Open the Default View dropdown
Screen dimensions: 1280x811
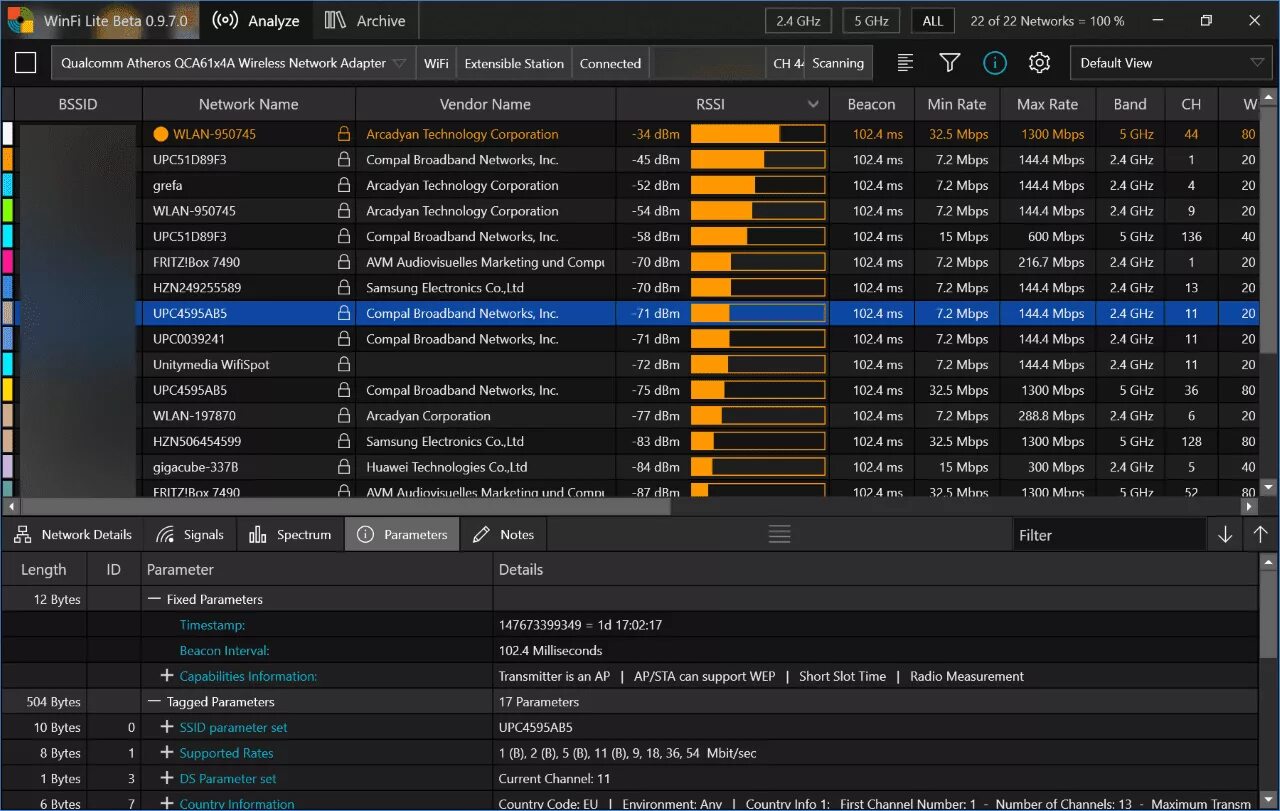(1170, 63)
